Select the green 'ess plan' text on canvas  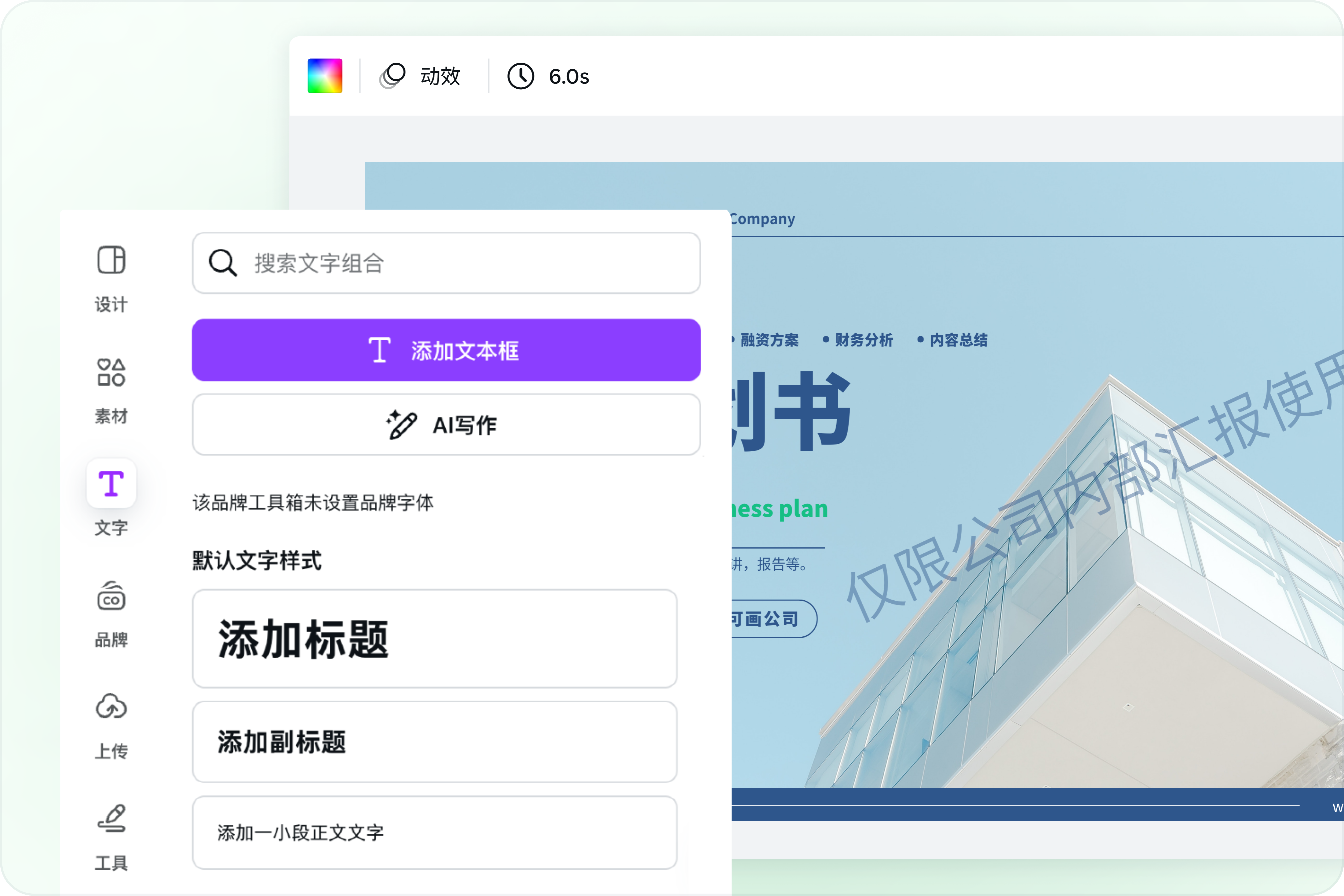(x=780, y=509)
